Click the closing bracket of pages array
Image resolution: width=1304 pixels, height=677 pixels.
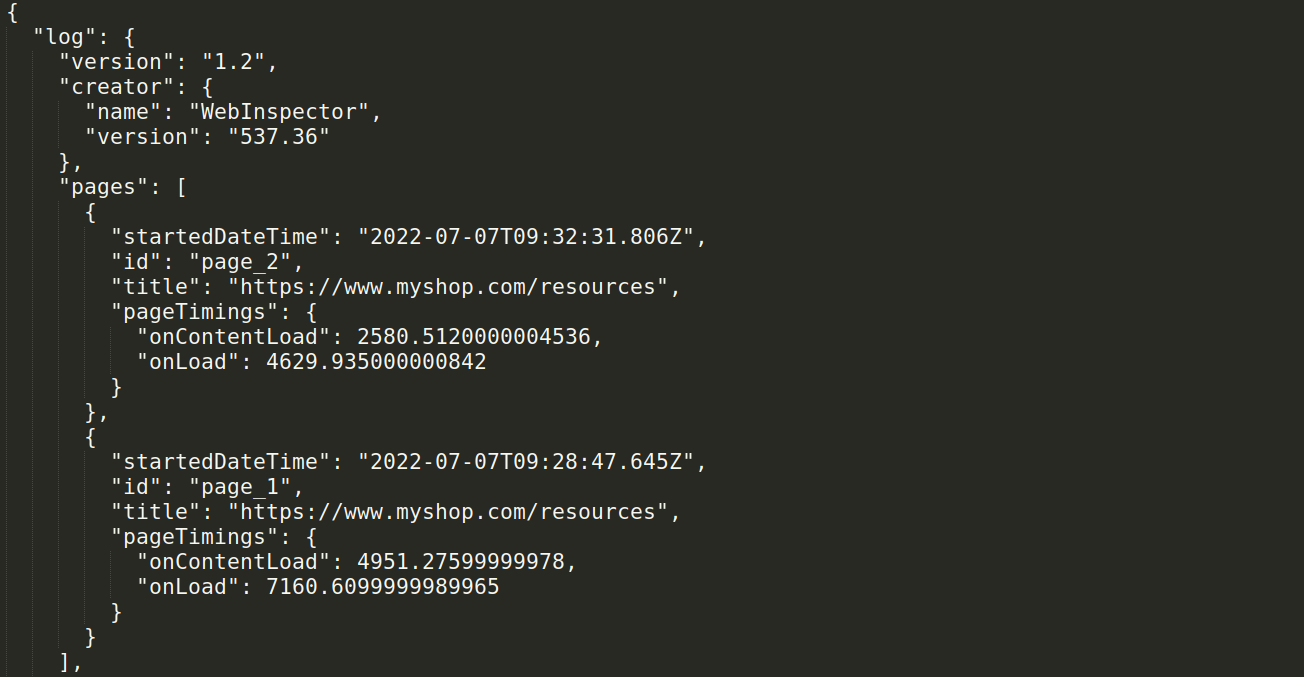(65, 662)
